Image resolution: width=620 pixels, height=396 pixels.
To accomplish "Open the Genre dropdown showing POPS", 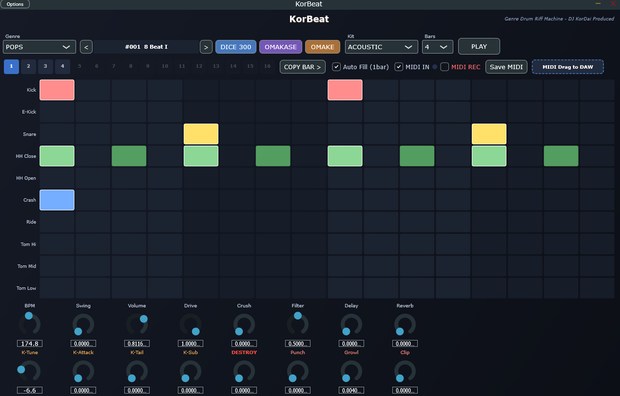I will pos(39,47).
